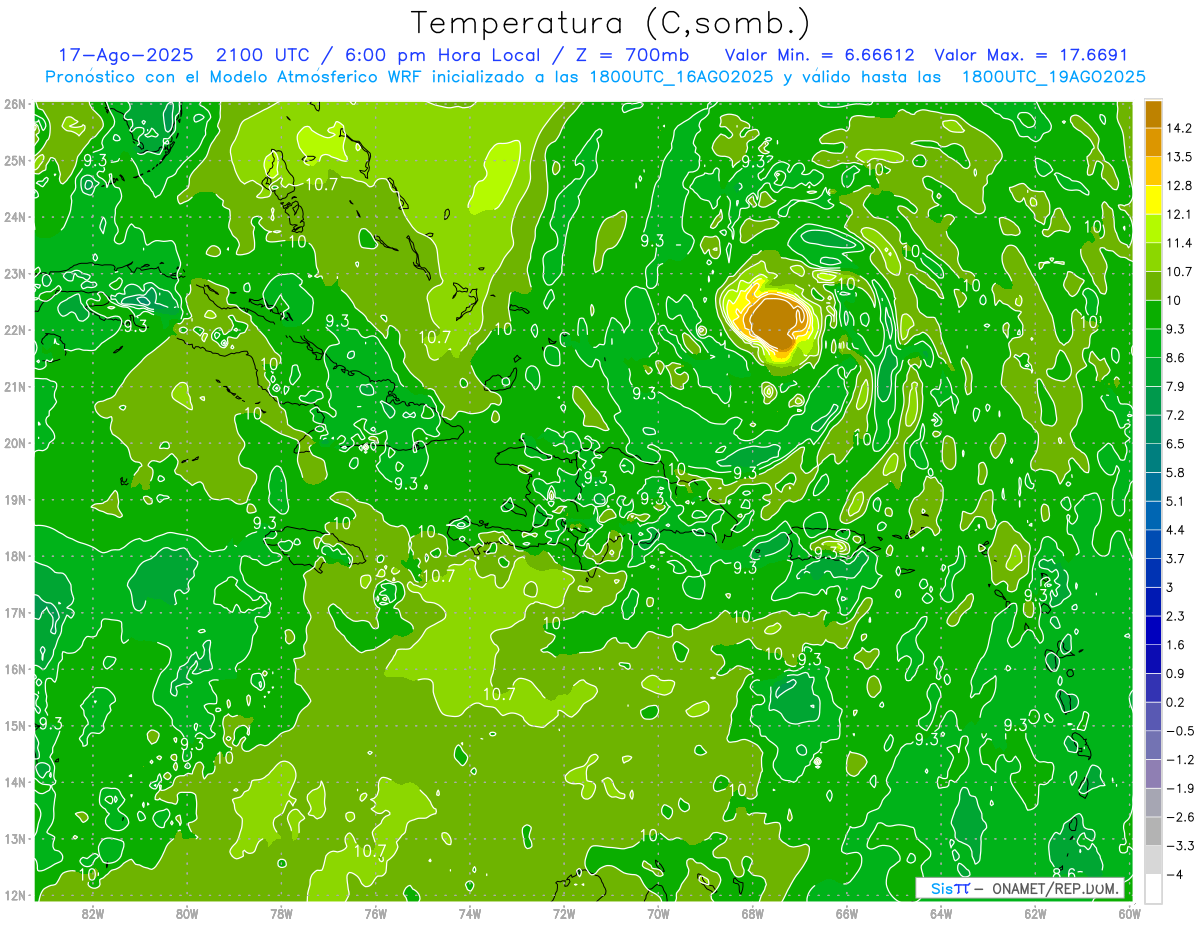Click the 68W longitude axis label
Screen dimensions: 1200x927
coord(752,913)
